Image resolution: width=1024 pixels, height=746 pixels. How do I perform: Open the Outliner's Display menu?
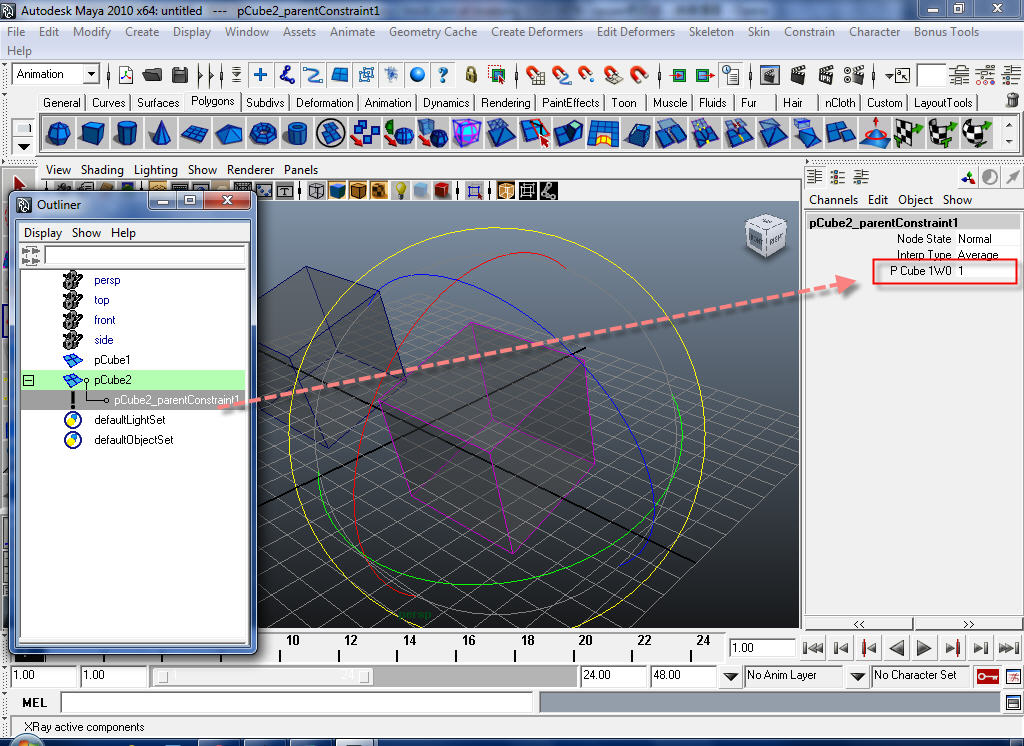pos(42,233)
